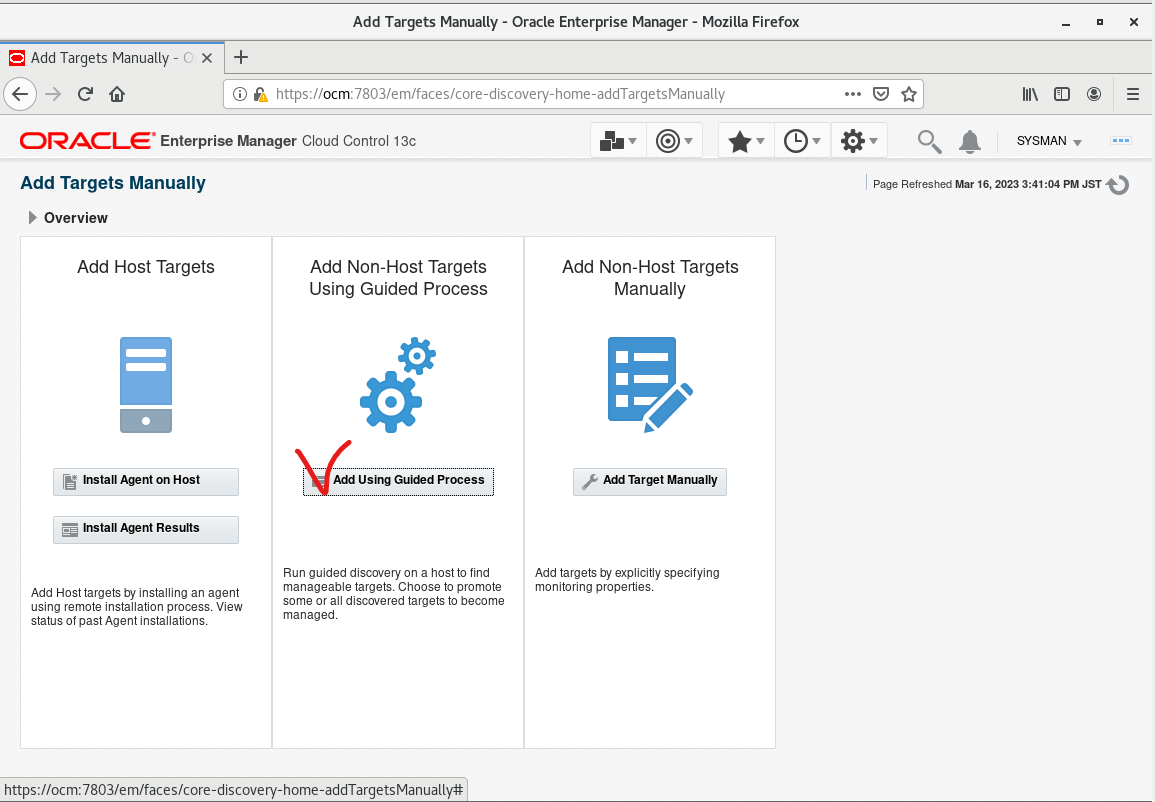The image size is (1155, 802).
Task: Click Install Agent Results button
Action: pyautogui.click(x=146, y=529)
